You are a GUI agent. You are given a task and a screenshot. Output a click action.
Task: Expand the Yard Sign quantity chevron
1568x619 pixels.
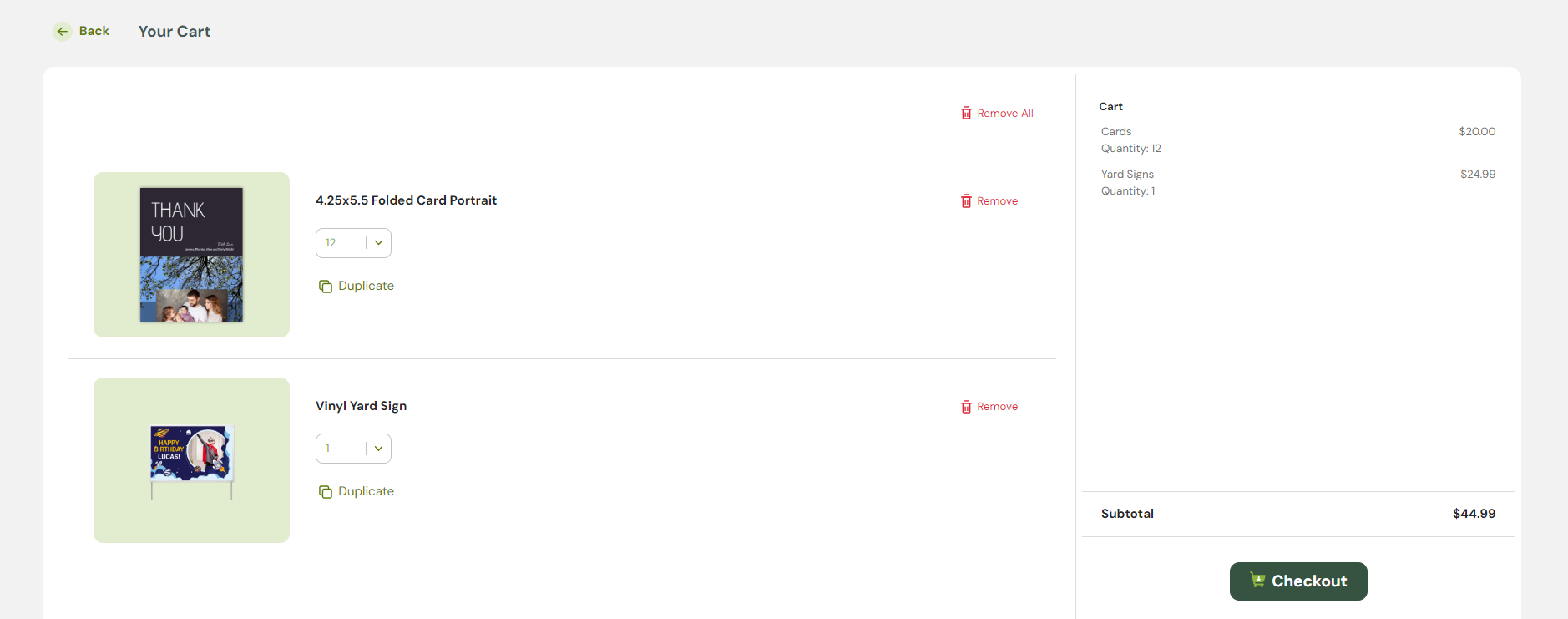(x=378, y=449)
